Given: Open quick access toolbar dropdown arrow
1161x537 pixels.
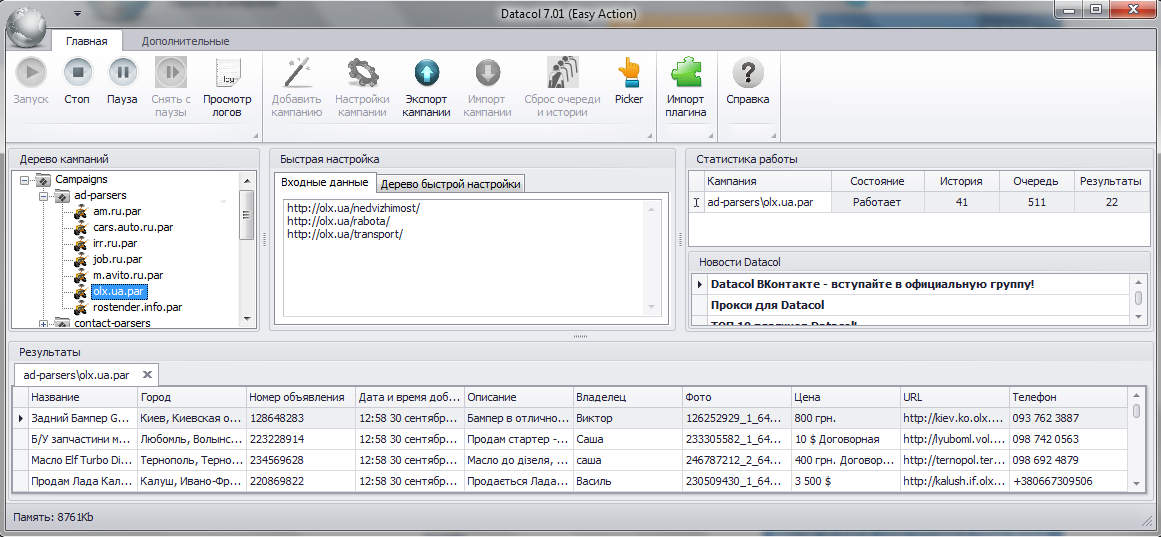Looking at the screenshot, I should click(x=77, y=13).
